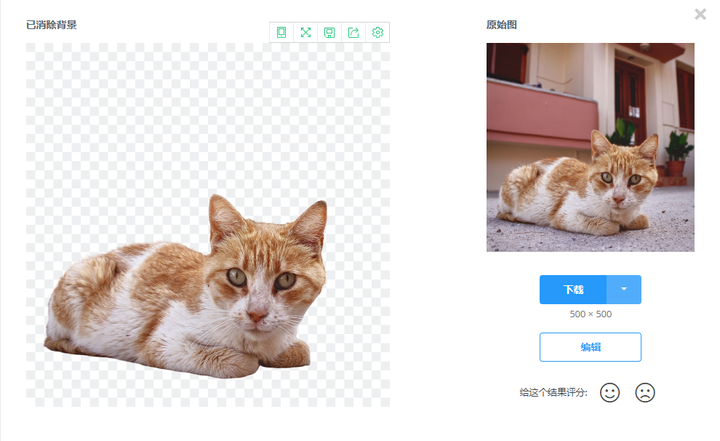This screenshot has width=720, height=441.
Task: Click the 原始图 heading label
Action: (502, 25)
